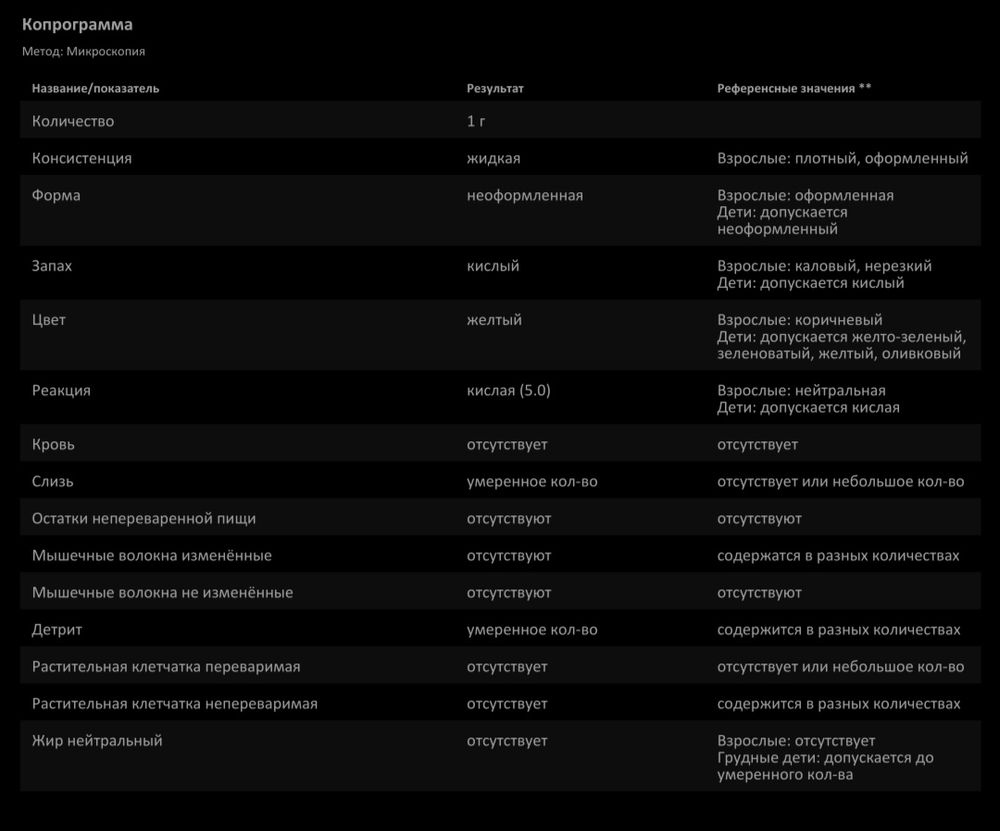Select the Количество row label

click(73, 122)
